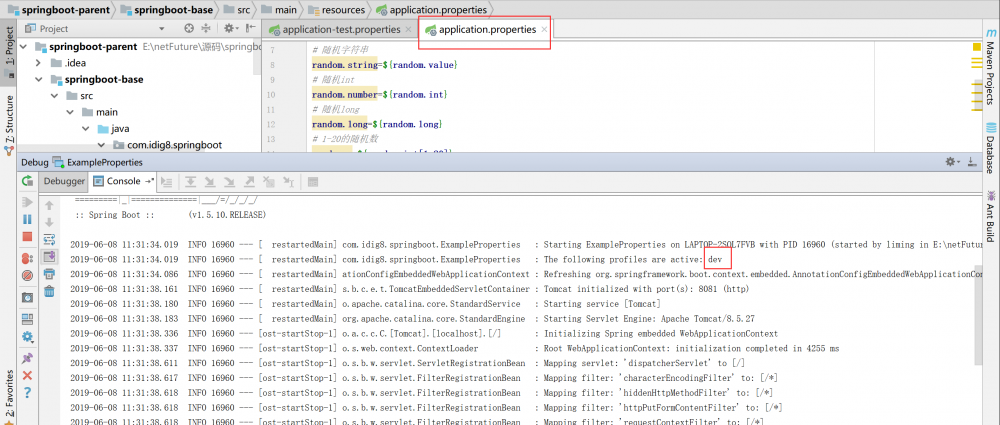Hide the Project panel with the hide icon
The width and height of the screenshot is (1000, 425).
click(250, 29)
